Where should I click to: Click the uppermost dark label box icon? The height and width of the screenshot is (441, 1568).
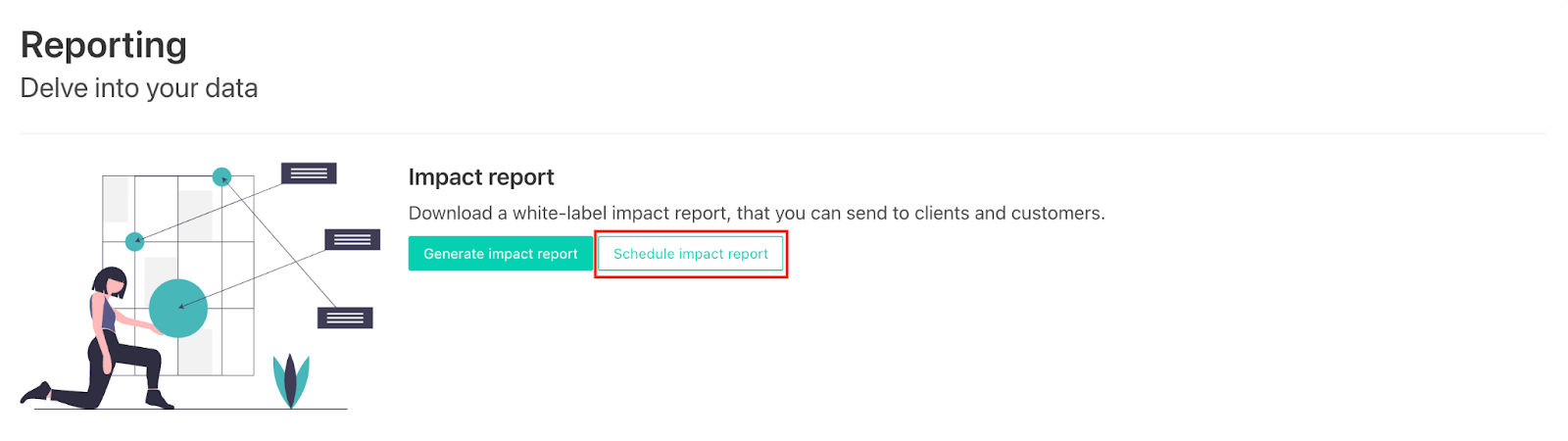click(309, 173)
